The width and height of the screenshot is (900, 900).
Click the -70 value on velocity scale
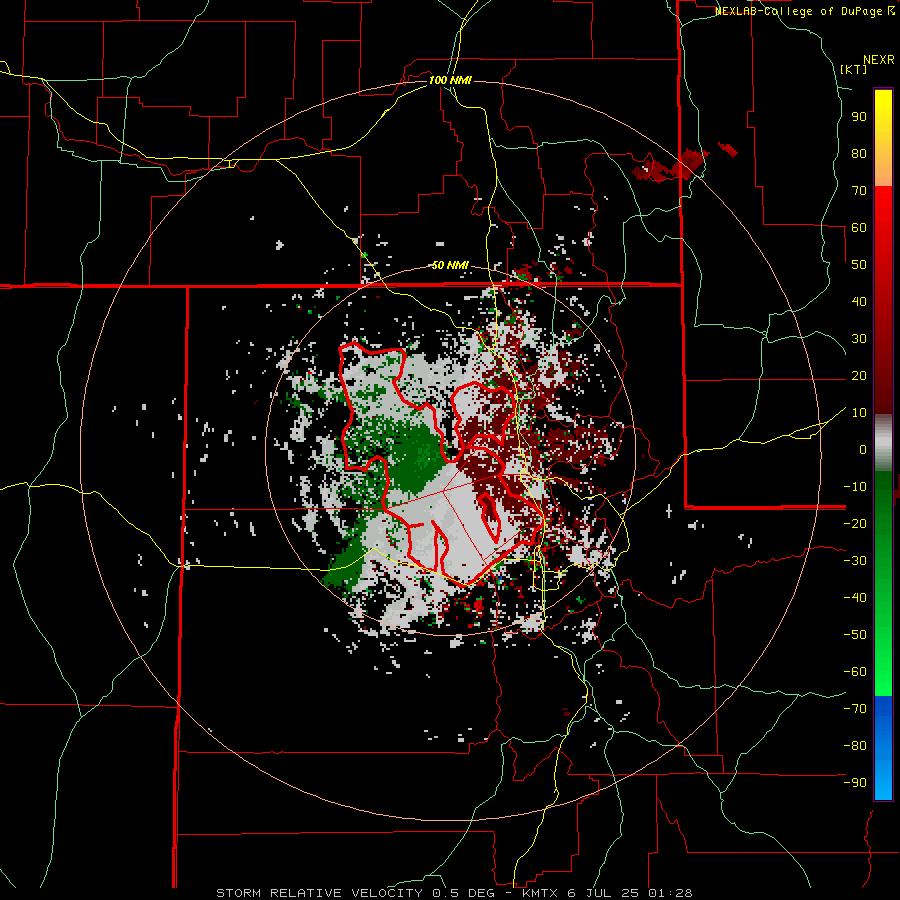click(855, 709)
